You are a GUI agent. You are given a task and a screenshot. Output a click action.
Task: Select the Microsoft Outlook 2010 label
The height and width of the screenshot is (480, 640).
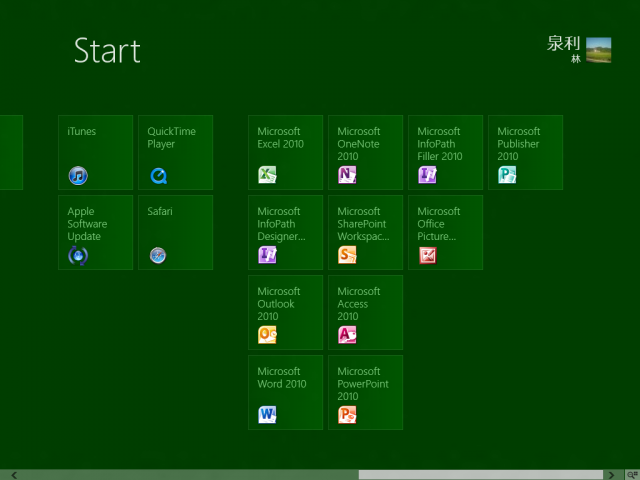pos(279,304)
